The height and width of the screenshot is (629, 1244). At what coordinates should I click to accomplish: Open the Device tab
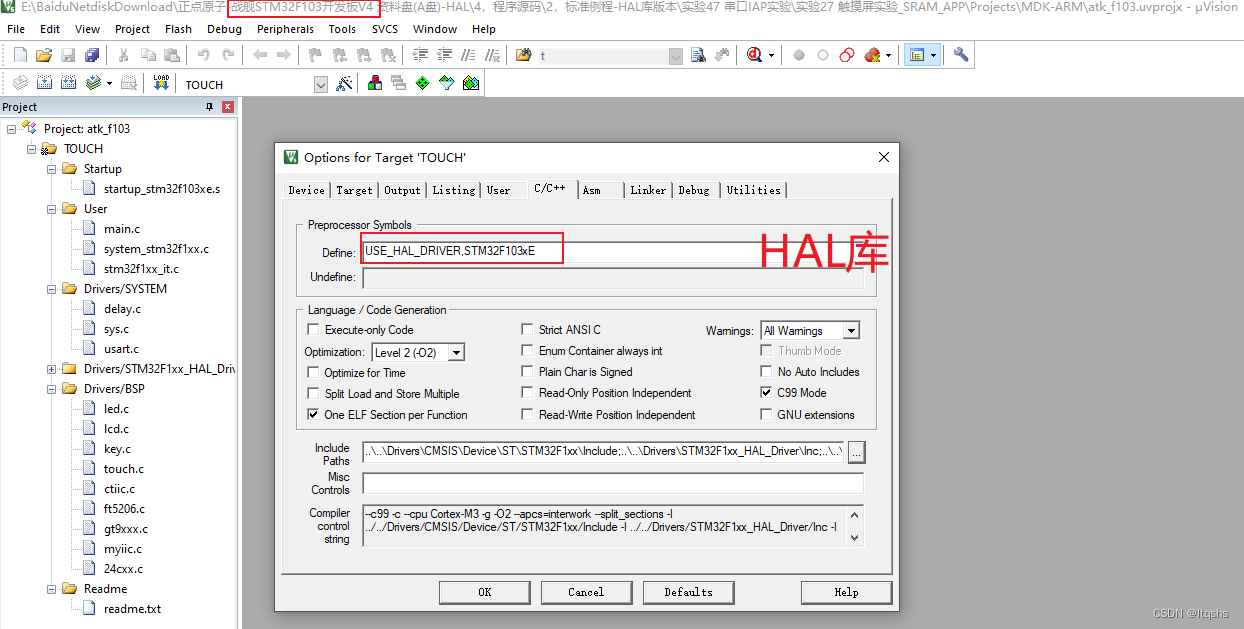(306, 190)
